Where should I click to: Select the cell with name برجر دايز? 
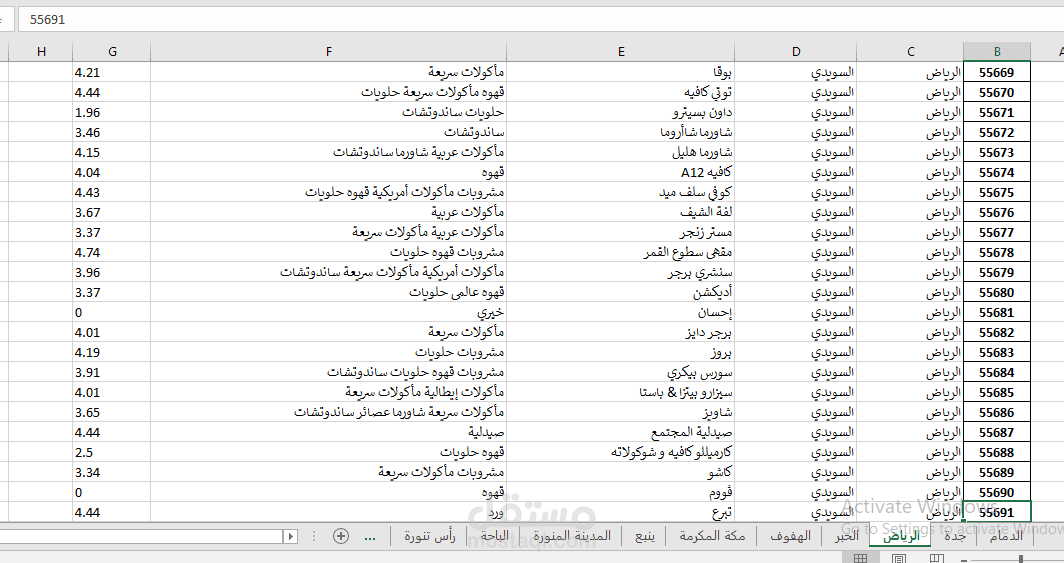click(x=620, y=332)
